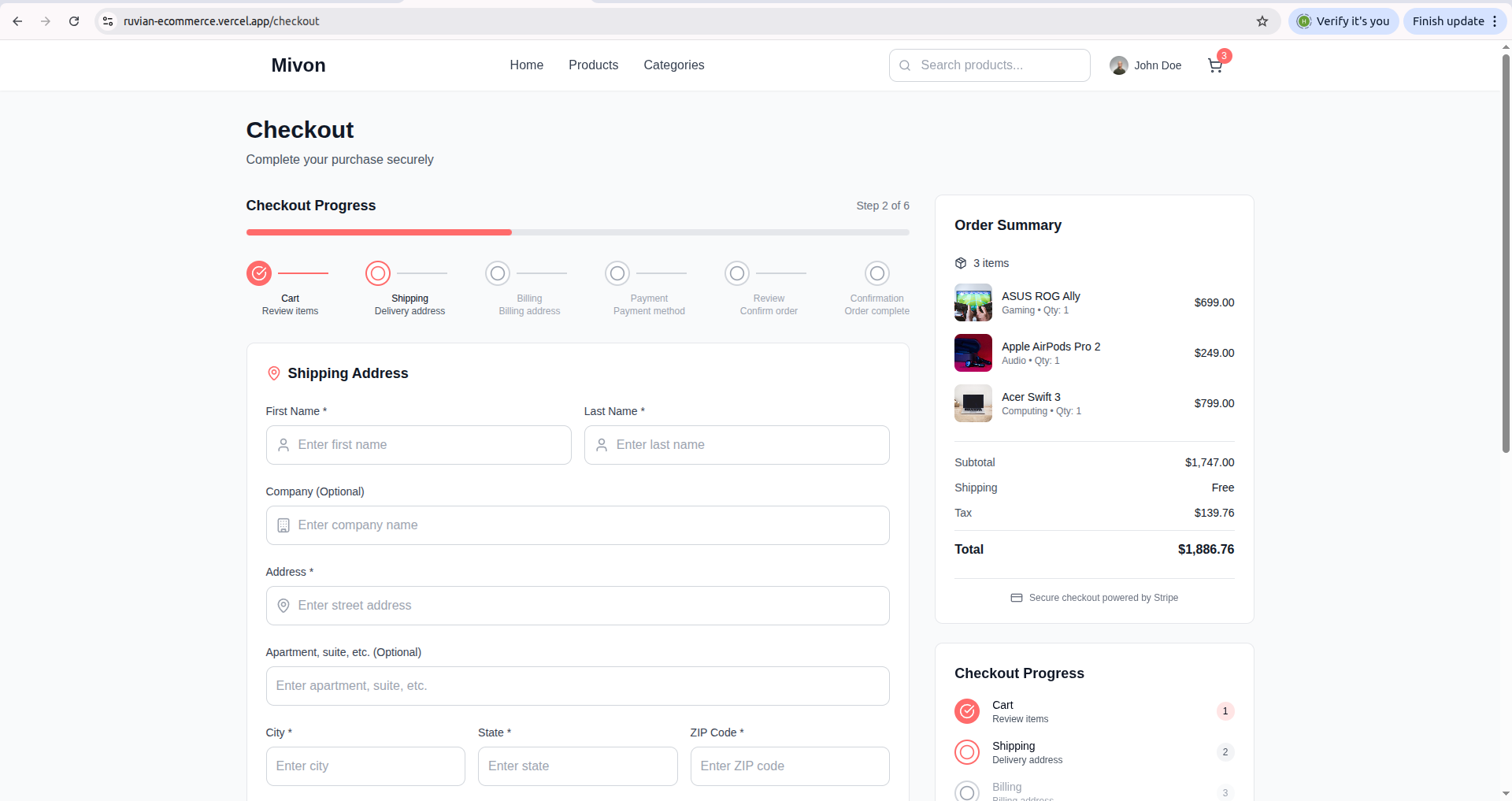Focus the ZIP Code input
The image size is (1512, 801).
tap(790, 766)
